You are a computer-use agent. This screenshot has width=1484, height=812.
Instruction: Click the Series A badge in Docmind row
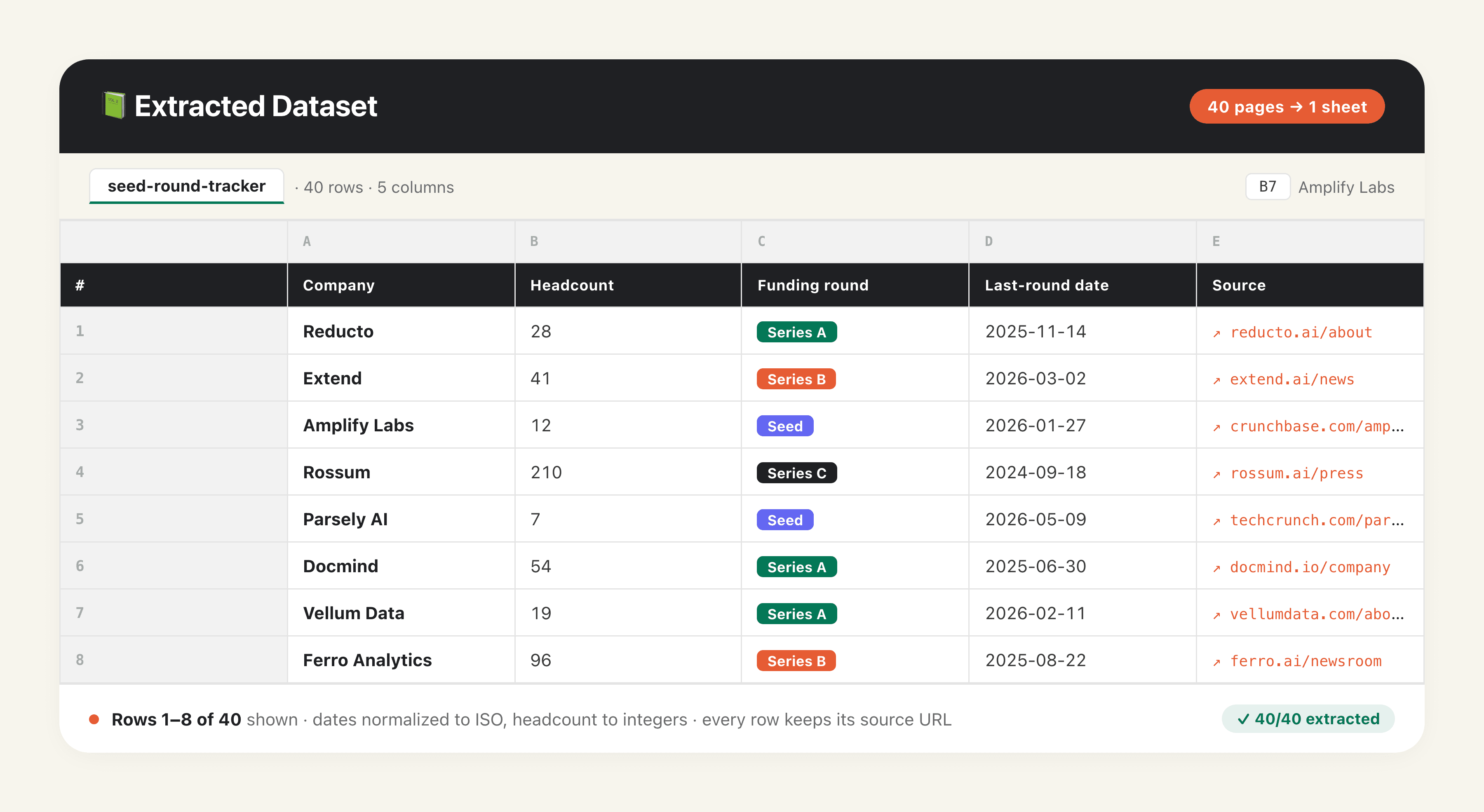797,567
